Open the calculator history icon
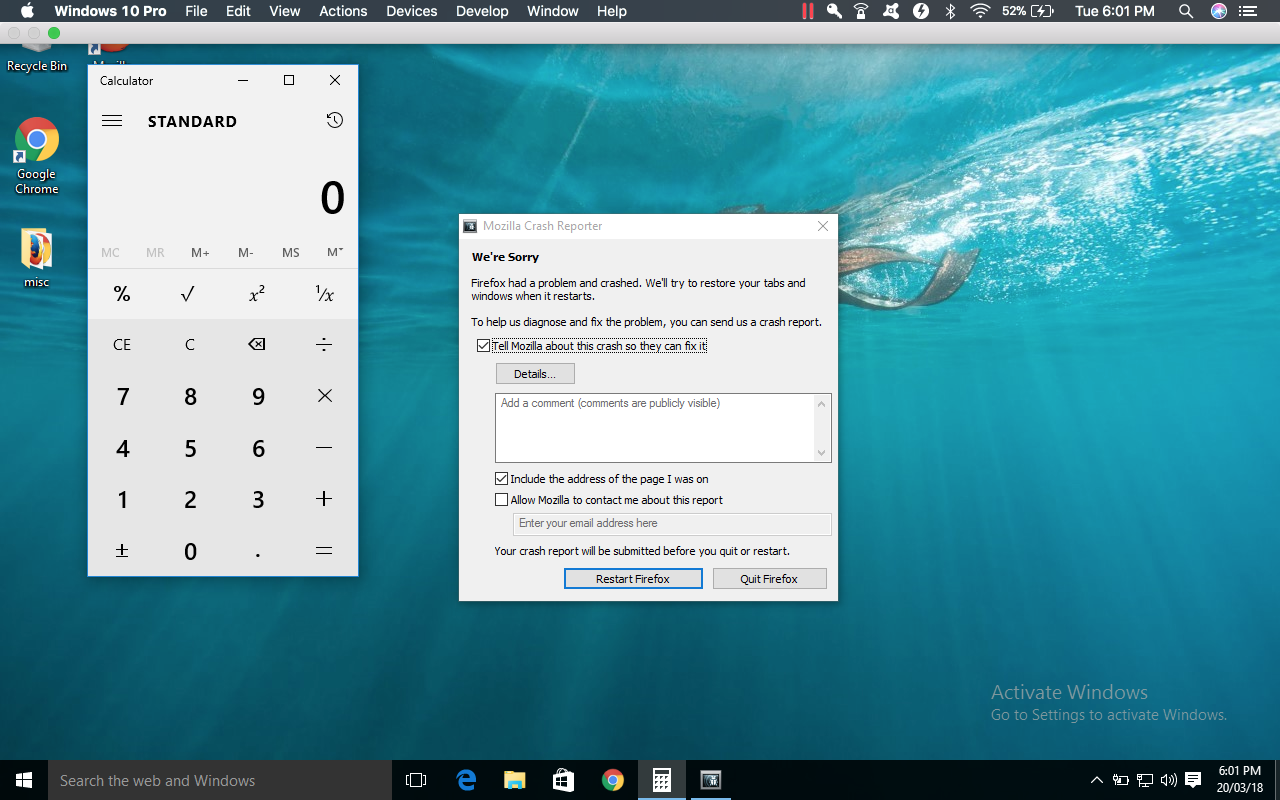The width and height of the screenshot is (1280, 800). point(334,121)
